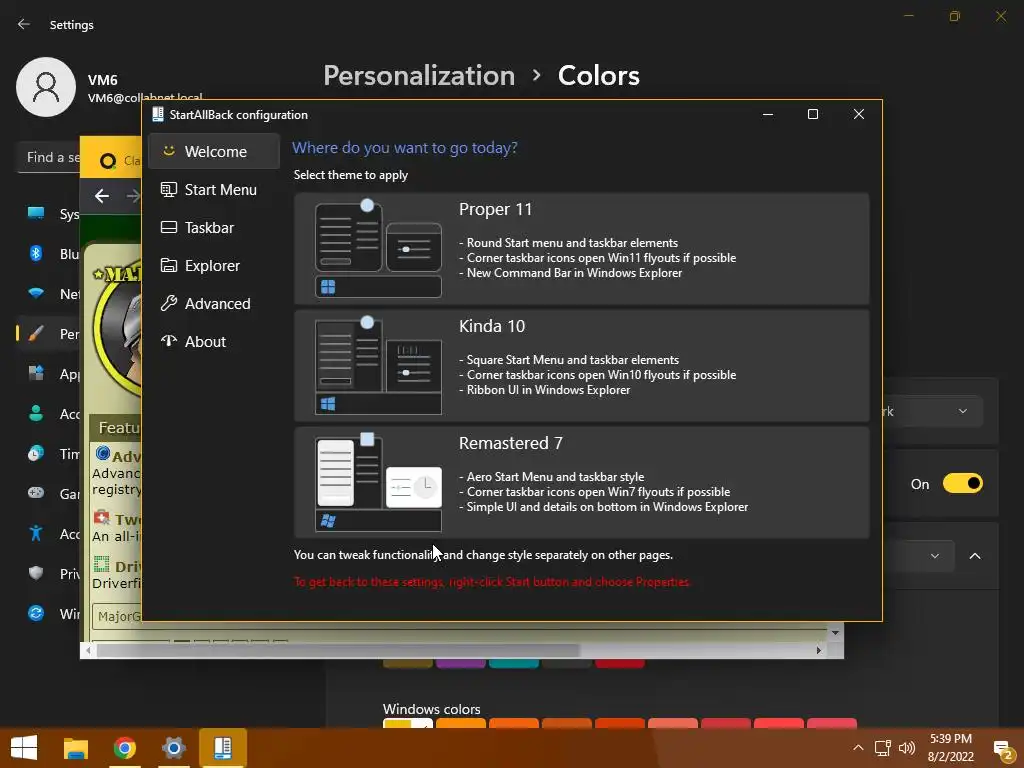The width and height of the screenshot is (1024, 768).
Task: Collapse the accent color section chevron
Action: click(x=975, y=556)
